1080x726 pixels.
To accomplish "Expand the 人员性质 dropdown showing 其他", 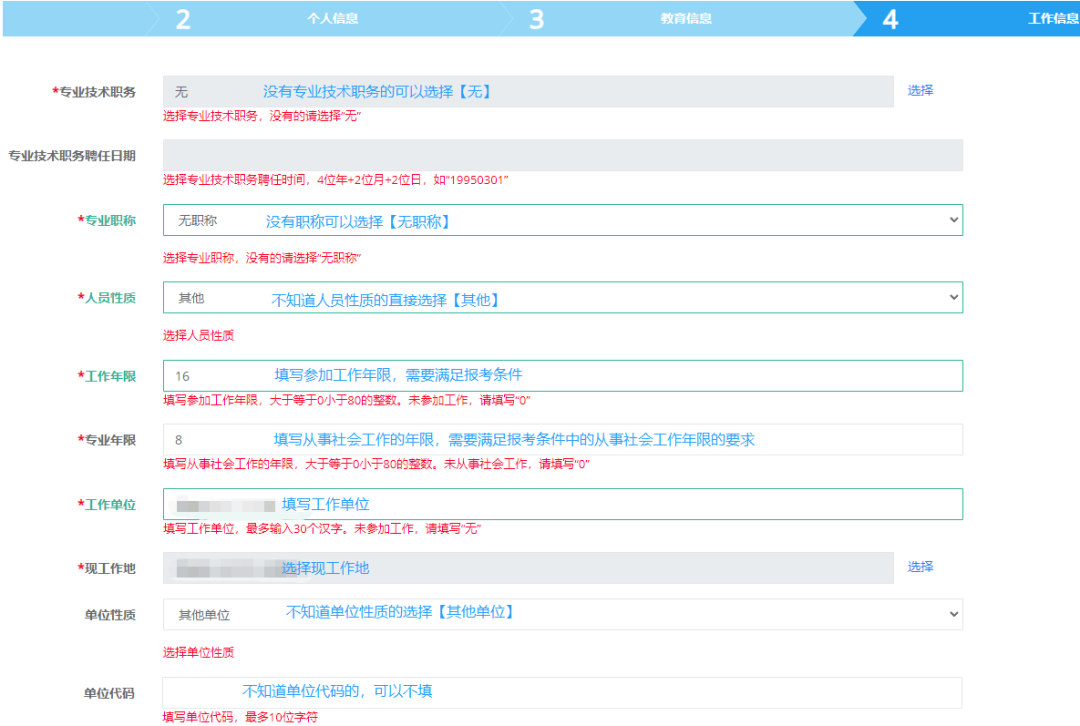I will [x=562, y=298].
